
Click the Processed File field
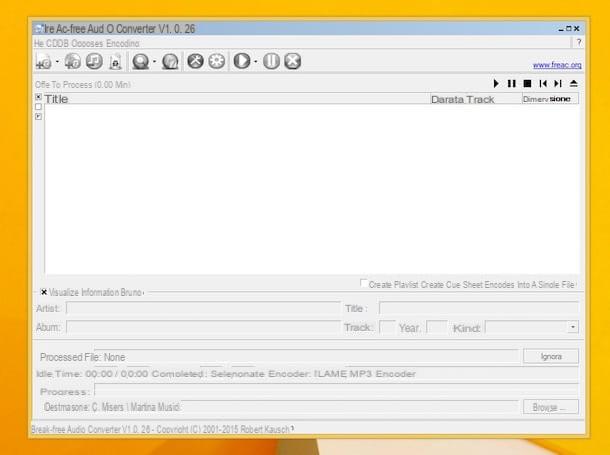pyautogui.click(x=307, y=357)
